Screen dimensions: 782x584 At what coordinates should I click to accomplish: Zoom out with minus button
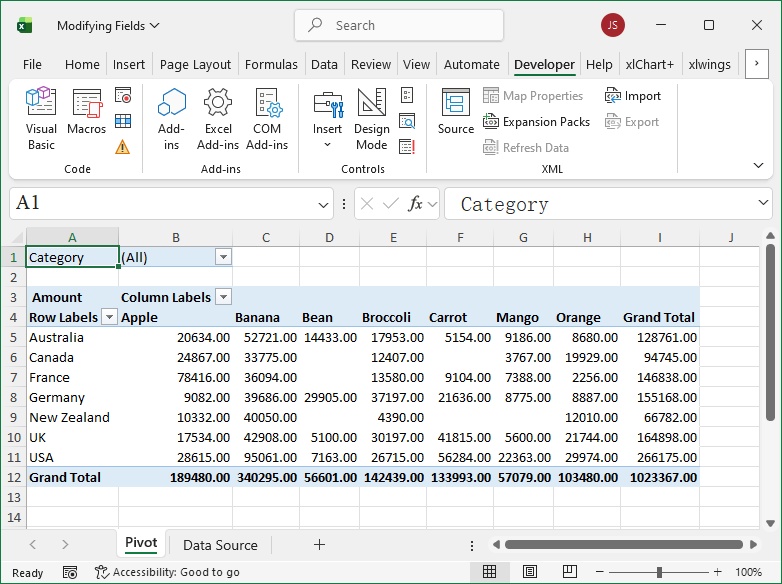pyautogui.click(x=599, y=572)
